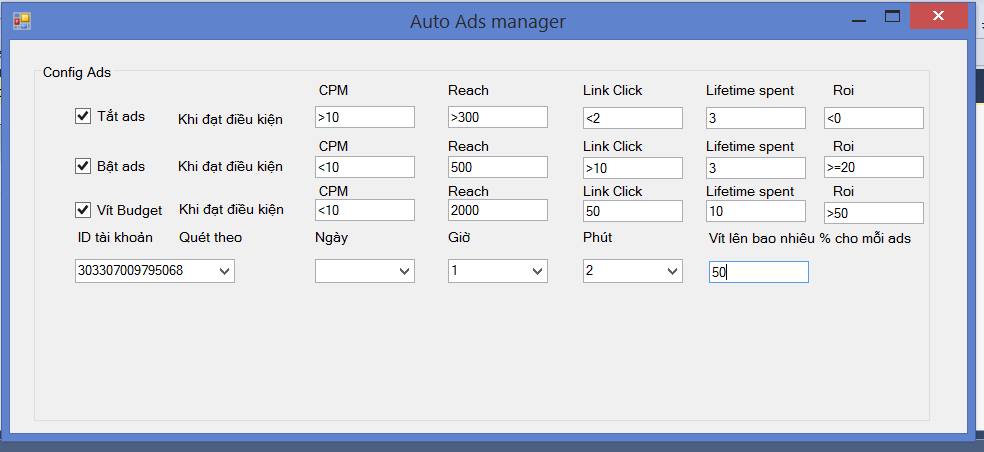Open the ID tài khoản account dropdown

223,271
